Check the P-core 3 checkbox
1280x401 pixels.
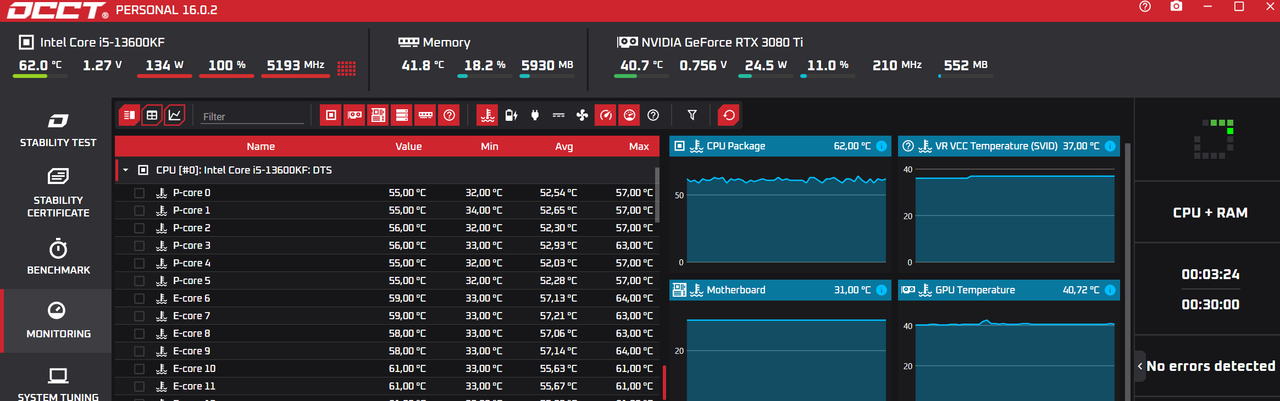(139, 245)
